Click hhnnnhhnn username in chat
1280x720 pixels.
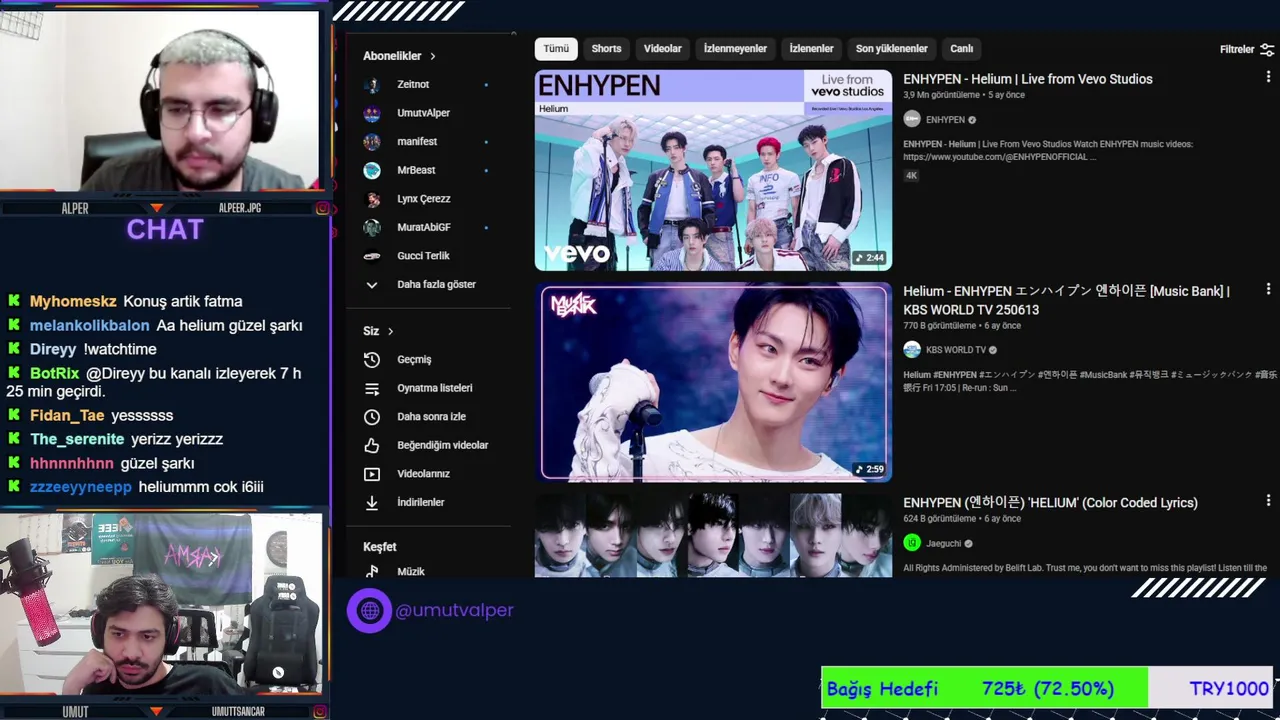click(x=72, y=463)
